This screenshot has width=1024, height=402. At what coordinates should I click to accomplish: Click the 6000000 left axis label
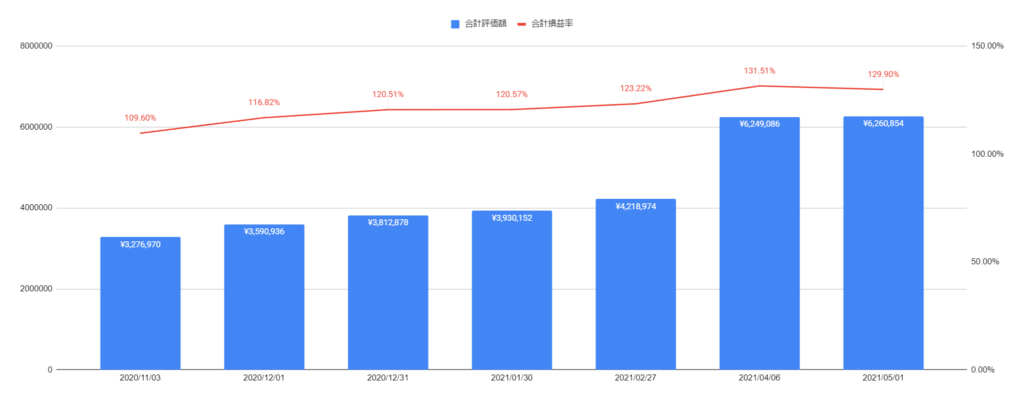click(37, 127)
